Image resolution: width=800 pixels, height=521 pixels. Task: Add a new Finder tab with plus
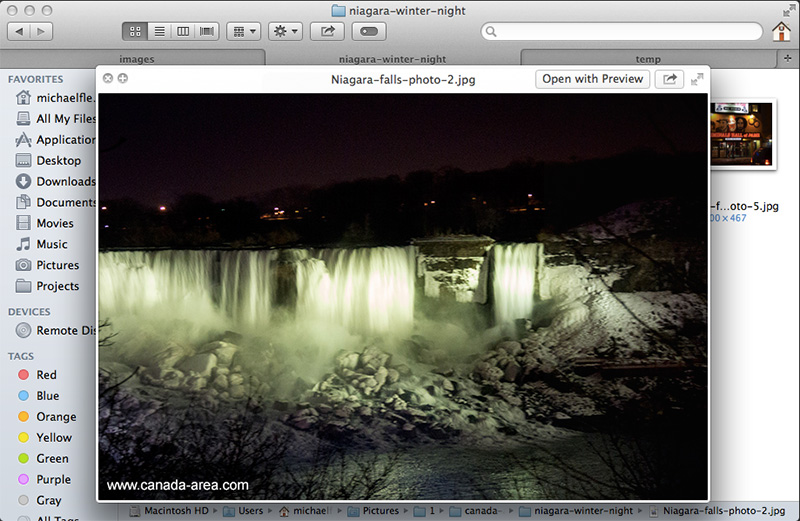click(787, 59)
